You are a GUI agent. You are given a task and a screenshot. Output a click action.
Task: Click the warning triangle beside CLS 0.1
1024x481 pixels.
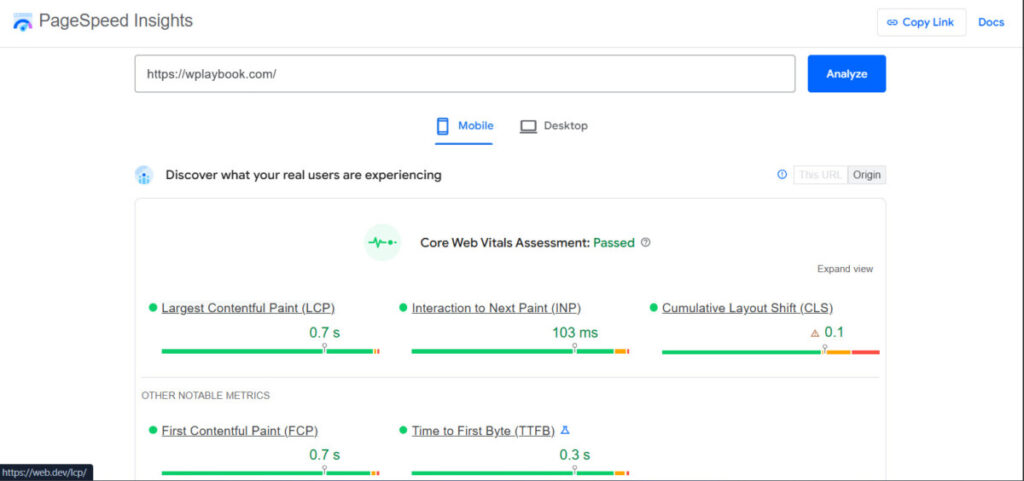(x=814, y=333)
